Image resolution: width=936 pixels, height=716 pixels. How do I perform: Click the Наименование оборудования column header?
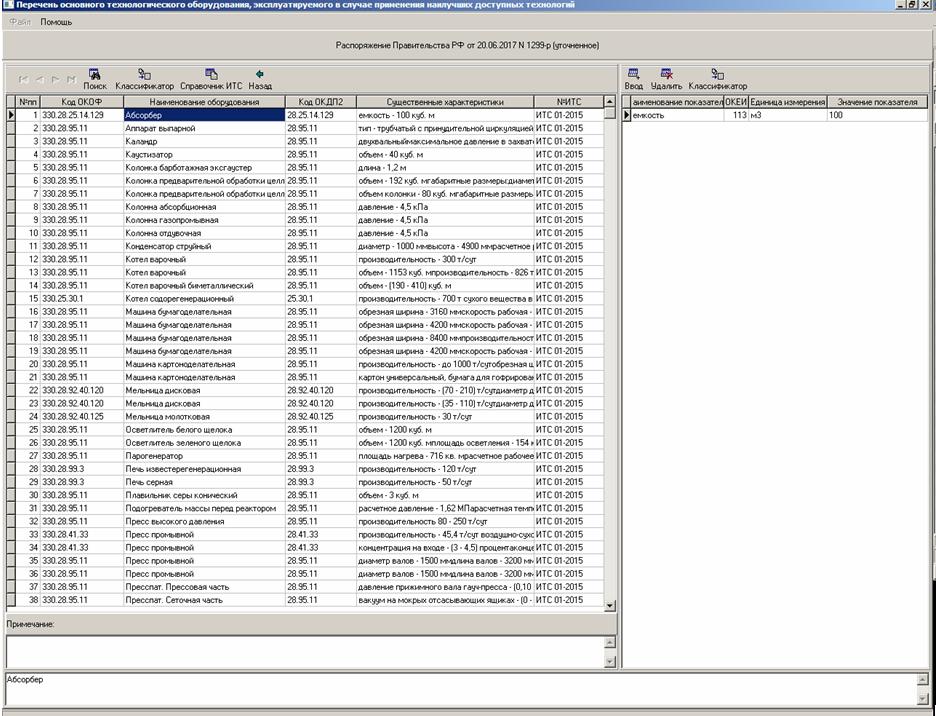pyautogui.click(x=204, y=102)
